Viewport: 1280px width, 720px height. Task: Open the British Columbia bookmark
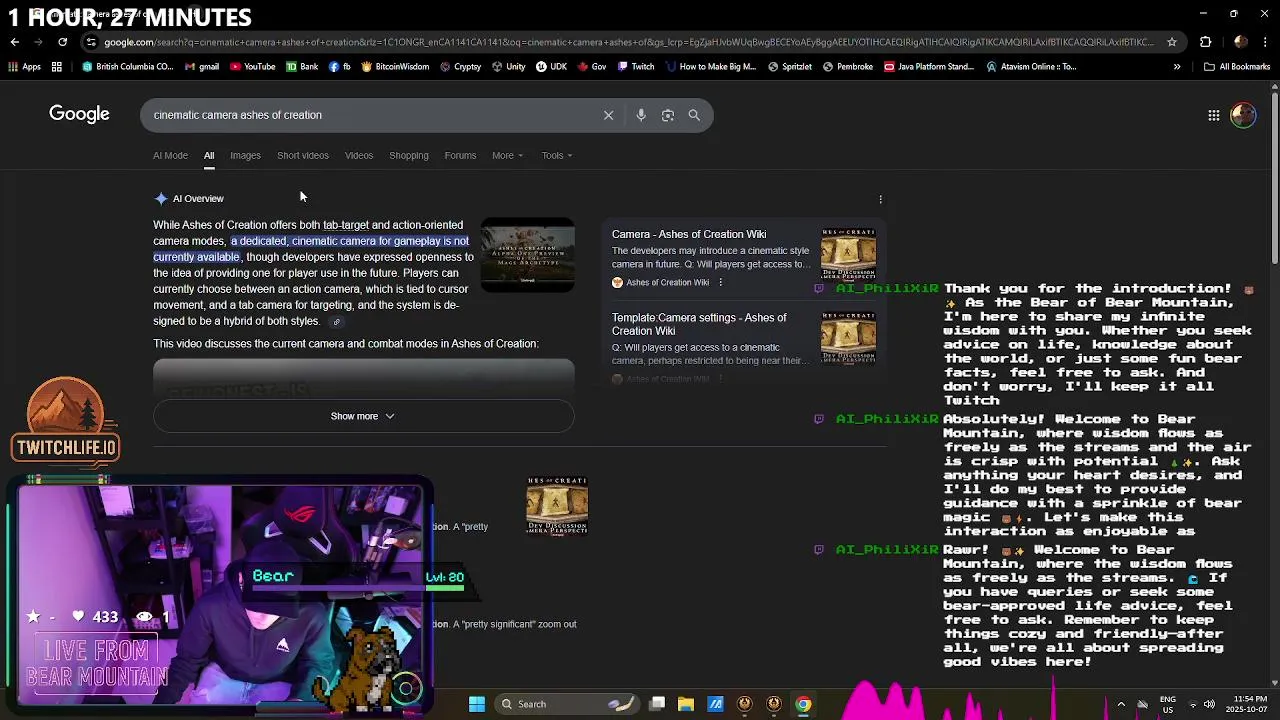pos(128,67)
